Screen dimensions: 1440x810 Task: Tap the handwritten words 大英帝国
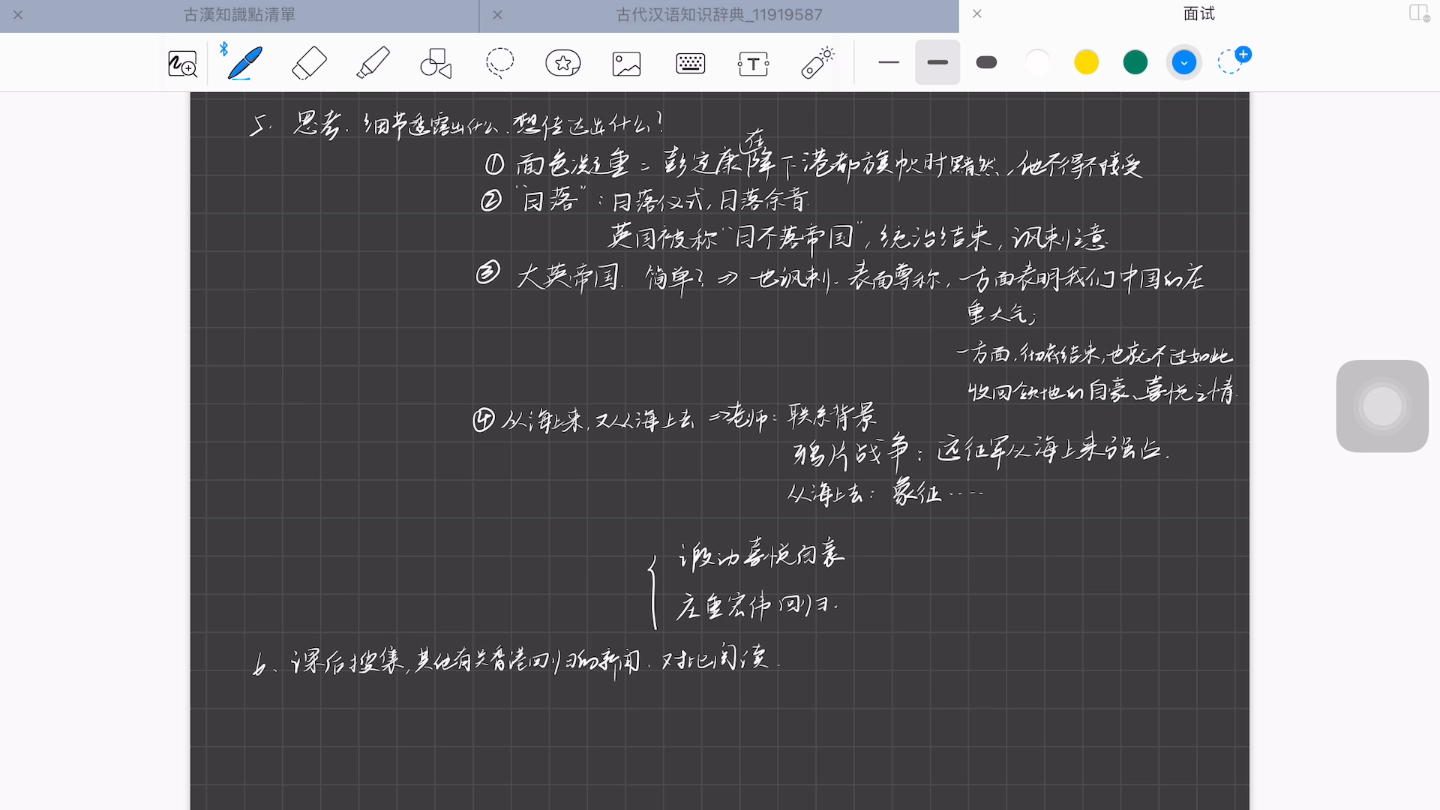point(570,276)
